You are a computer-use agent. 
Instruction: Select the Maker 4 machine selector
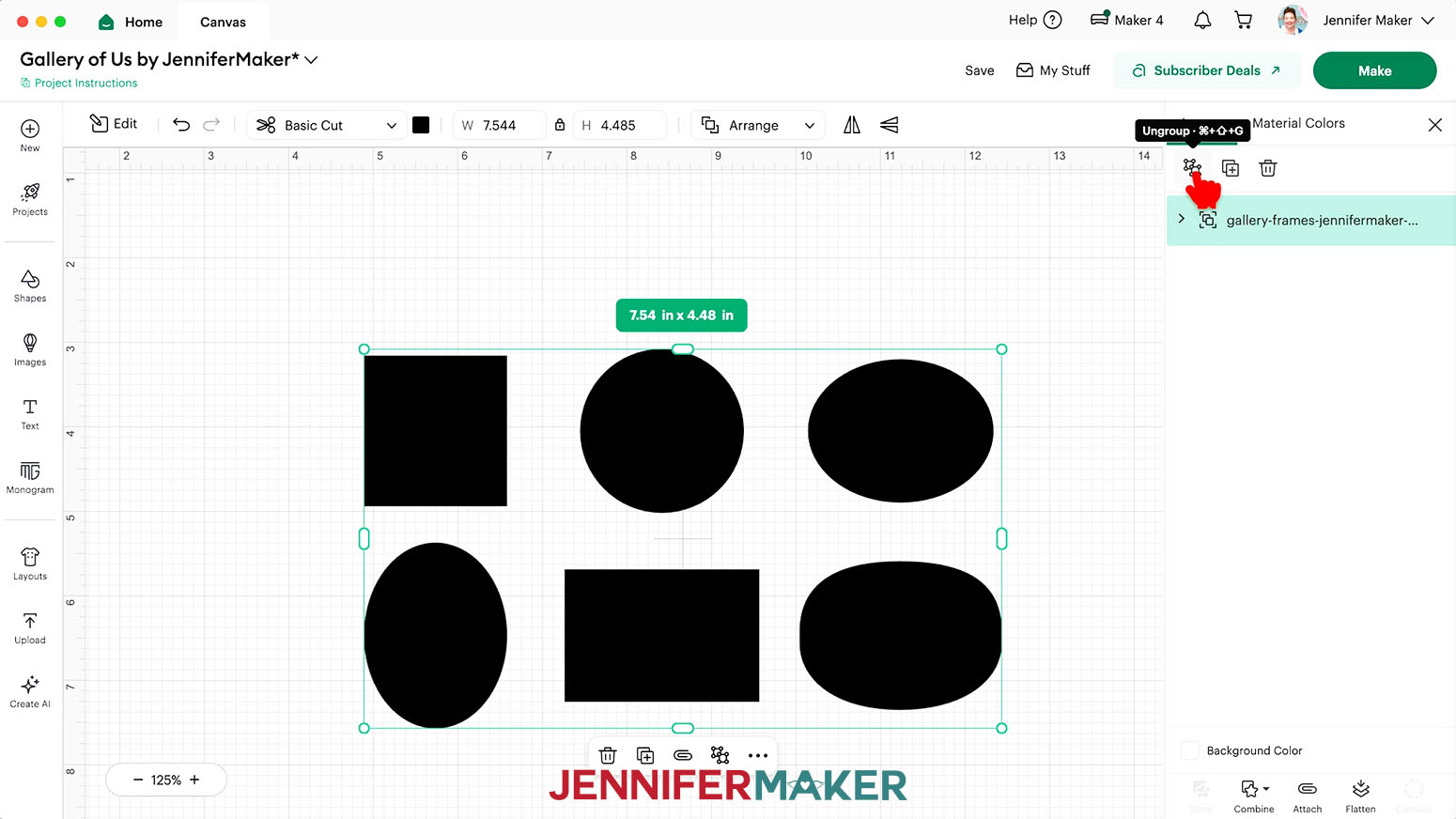pyautogui.click(x=1126, y=20)
